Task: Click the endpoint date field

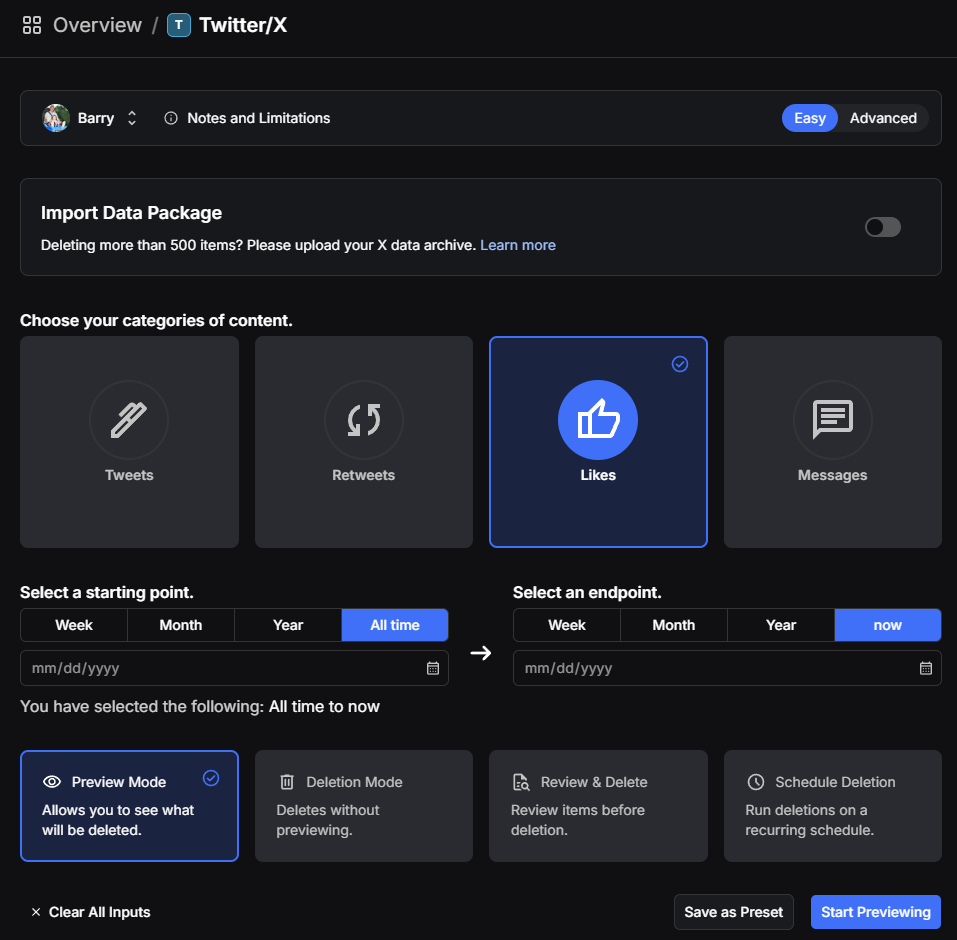Action: [x=727, y=668]
